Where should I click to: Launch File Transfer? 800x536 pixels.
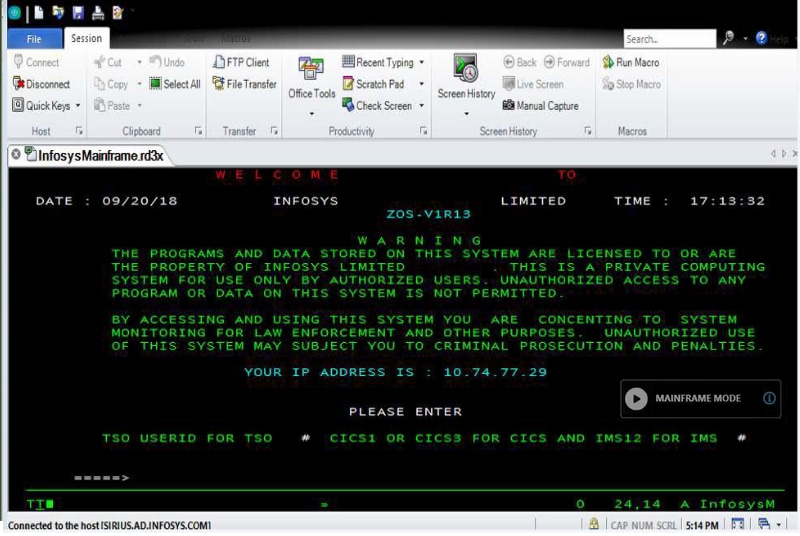click(x=243, y=84)
